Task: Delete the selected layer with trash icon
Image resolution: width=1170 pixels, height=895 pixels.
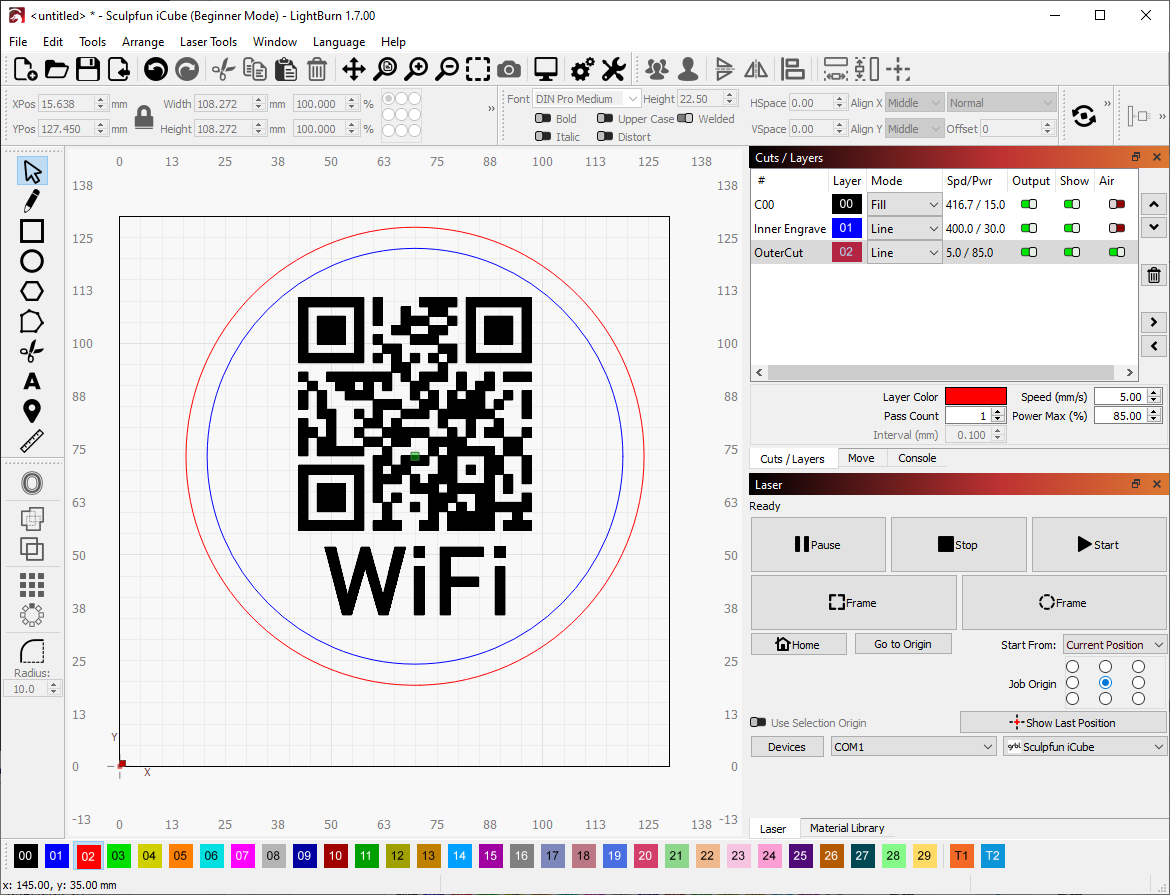Action: pos(1153,276)
